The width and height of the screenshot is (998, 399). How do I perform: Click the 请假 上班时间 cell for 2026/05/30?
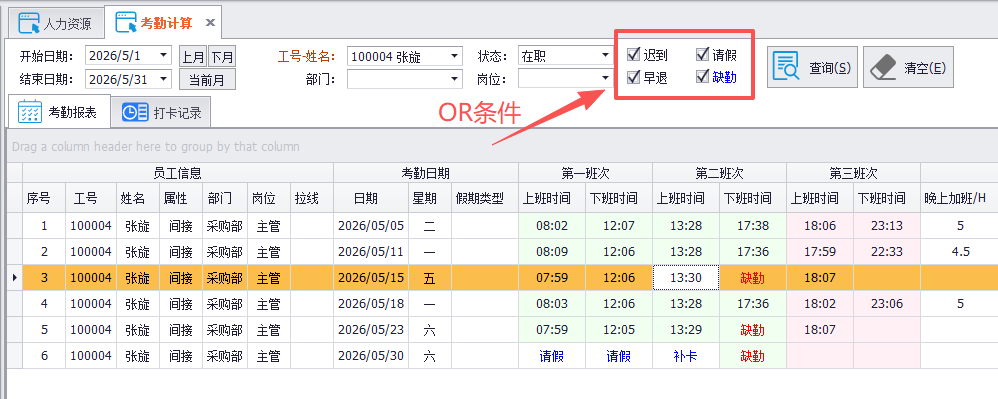click(551, 356)
